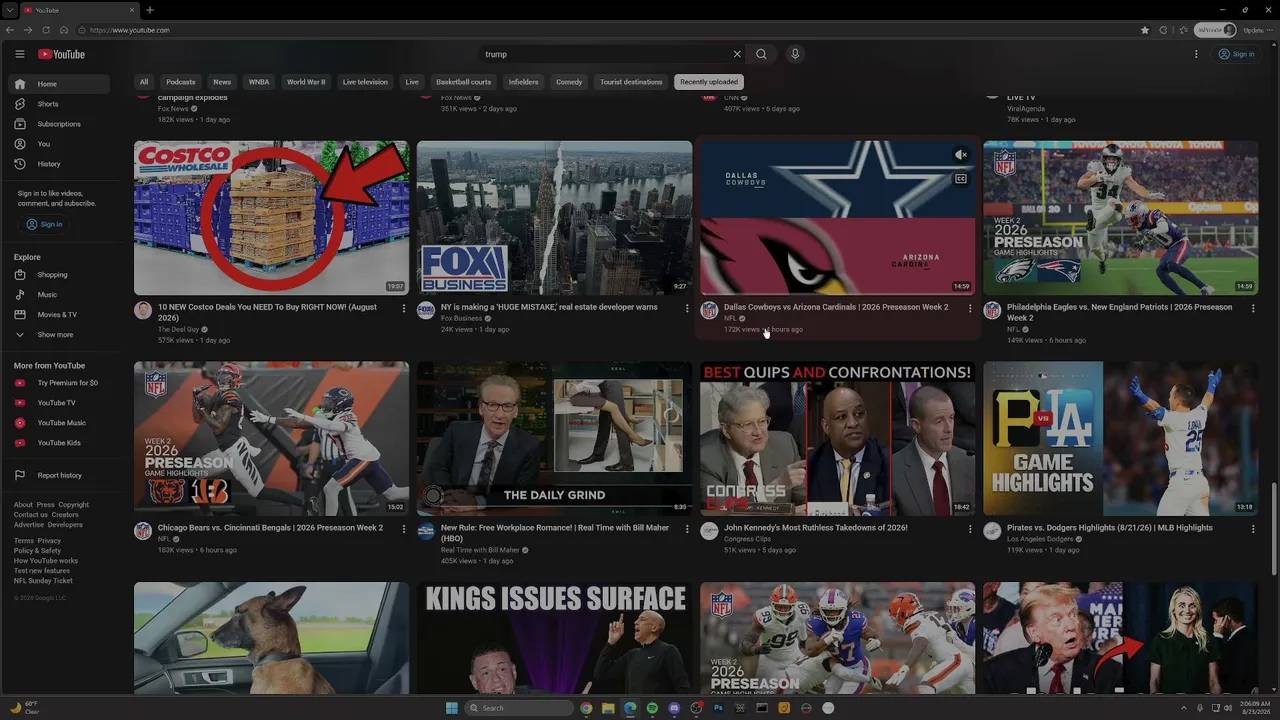Image resolution: width=1280 pixels, height=720 pixels.
Task: Open the NFL Sunday Ticket footer link
Action: point(43,581)
